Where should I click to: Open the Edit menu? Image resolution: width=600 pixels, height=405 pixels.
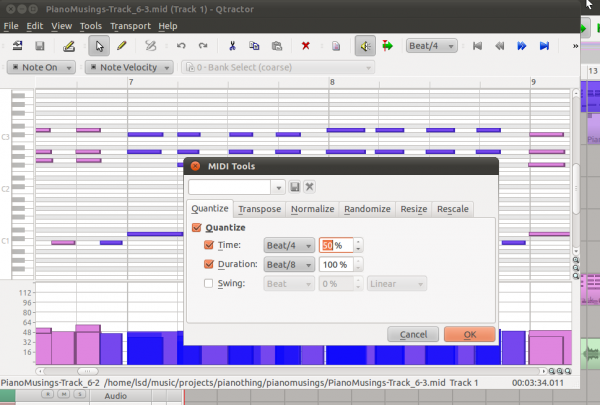(34, 26)
